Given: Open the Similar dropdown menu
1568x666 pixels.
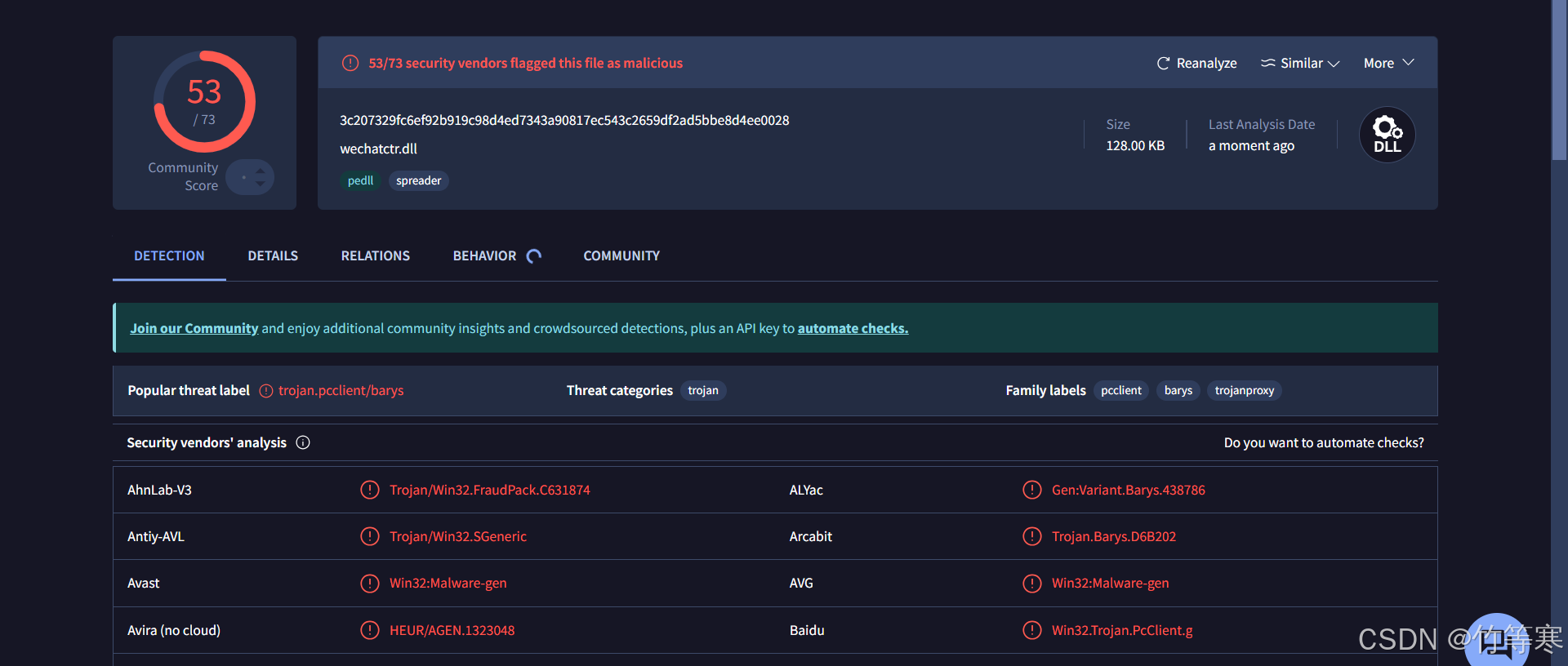Looking at the screenshot, I should 1300,64.
